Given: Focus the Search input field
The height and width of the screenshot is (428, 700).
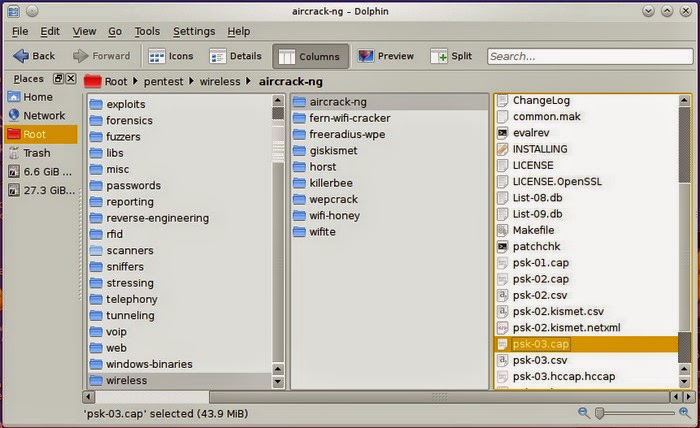Looking at the screenshot, I should coord(590,56).
